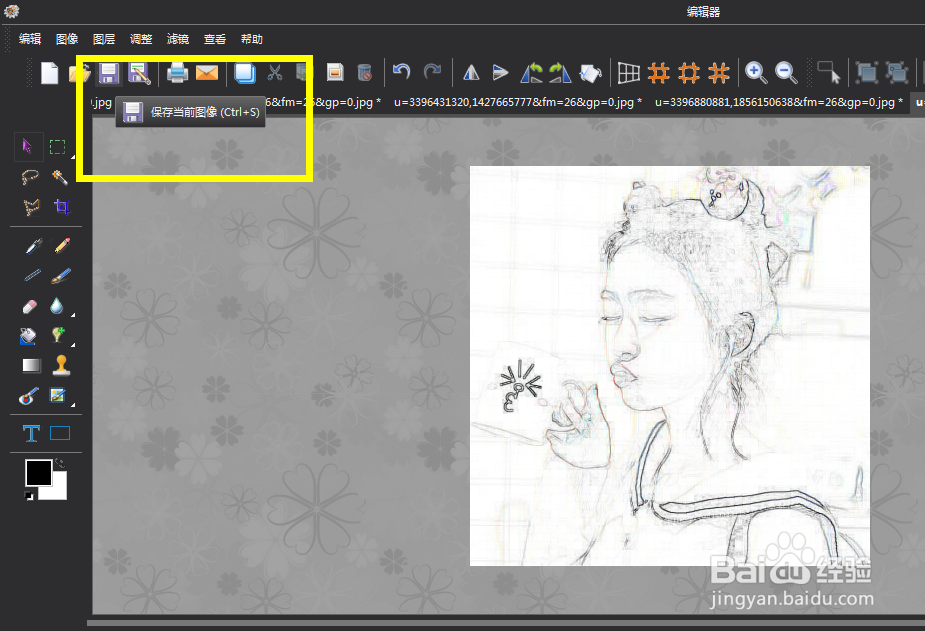Create a new blank image file
Image resolution: width=925 pixels, height=631 pixels.
click(50, 73)
